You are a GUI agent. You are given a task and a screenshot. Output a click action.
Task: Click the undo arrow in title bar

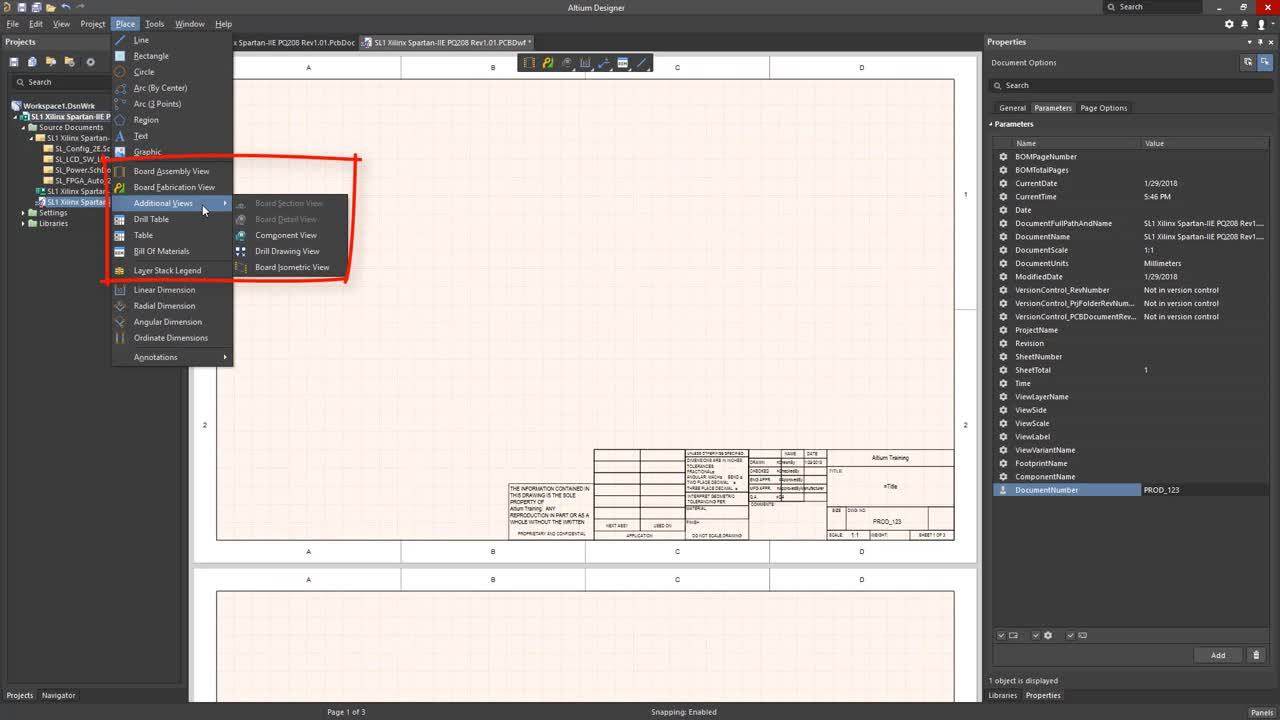[x=65, y=7]
